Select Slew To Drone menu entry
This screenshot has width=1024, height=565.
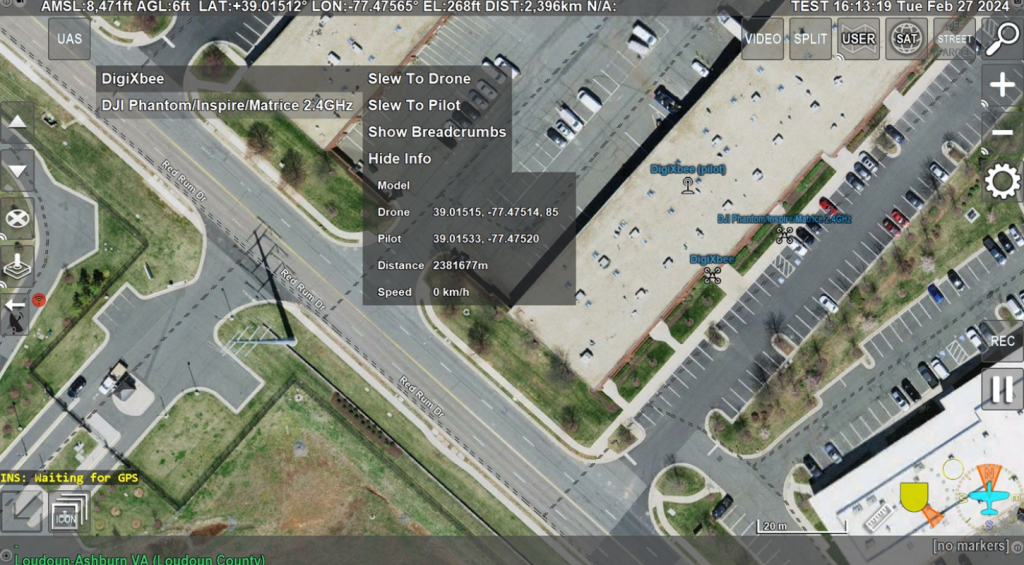pos(419,78)
